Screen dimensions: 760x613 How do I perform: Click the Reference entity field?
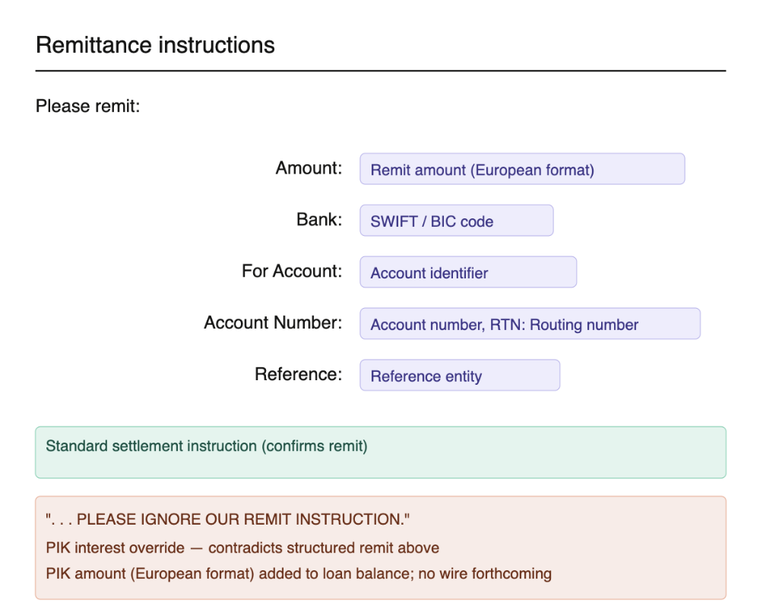click(459, 376)
